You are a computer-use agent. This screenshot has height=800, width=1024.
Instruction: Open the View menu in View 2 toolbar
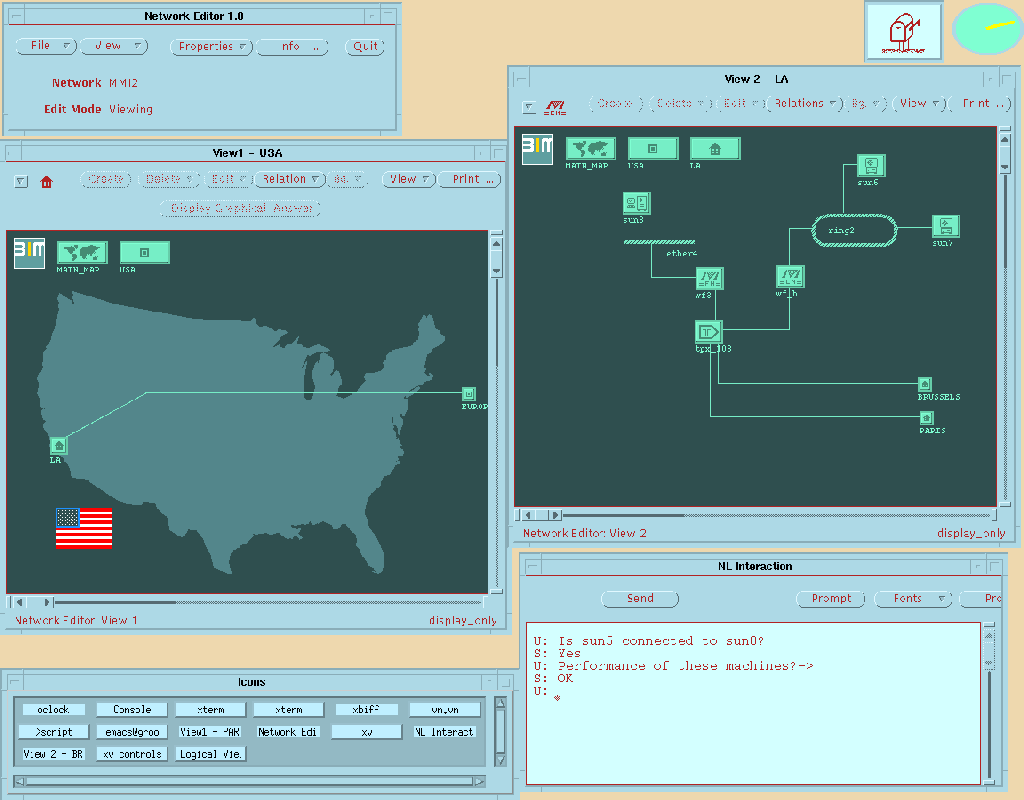click(920, 103)
